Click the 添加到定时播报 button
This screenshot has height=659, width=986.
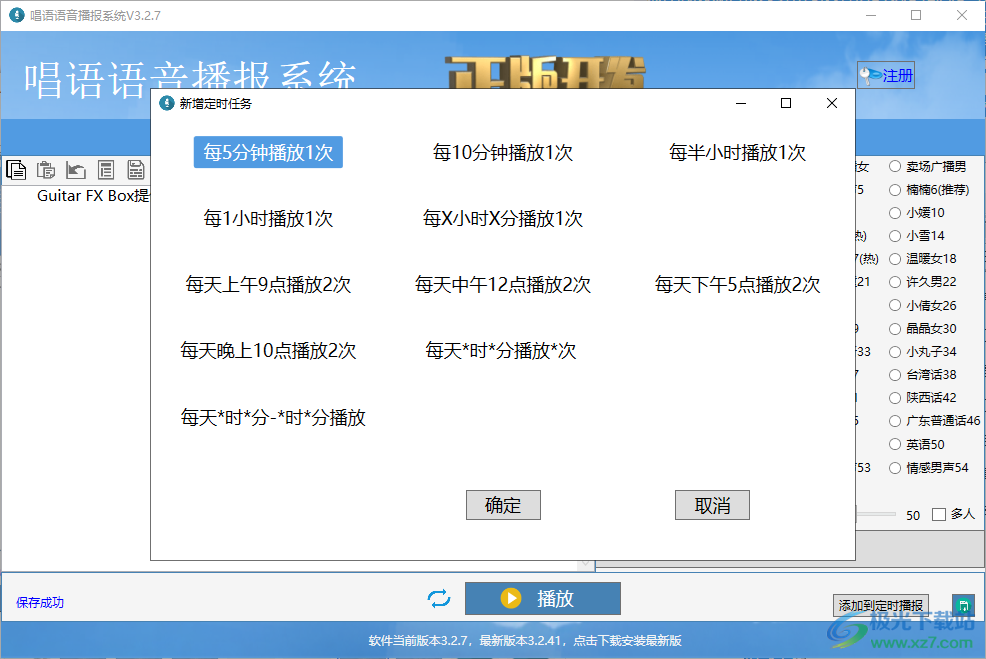coord(880,605)
